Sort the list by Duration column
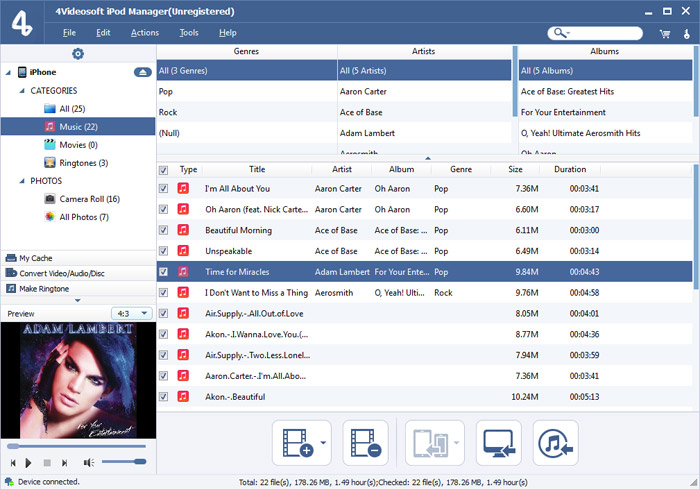Image resolution: width=700 pixels, height=490 pixels. (570, 169)
